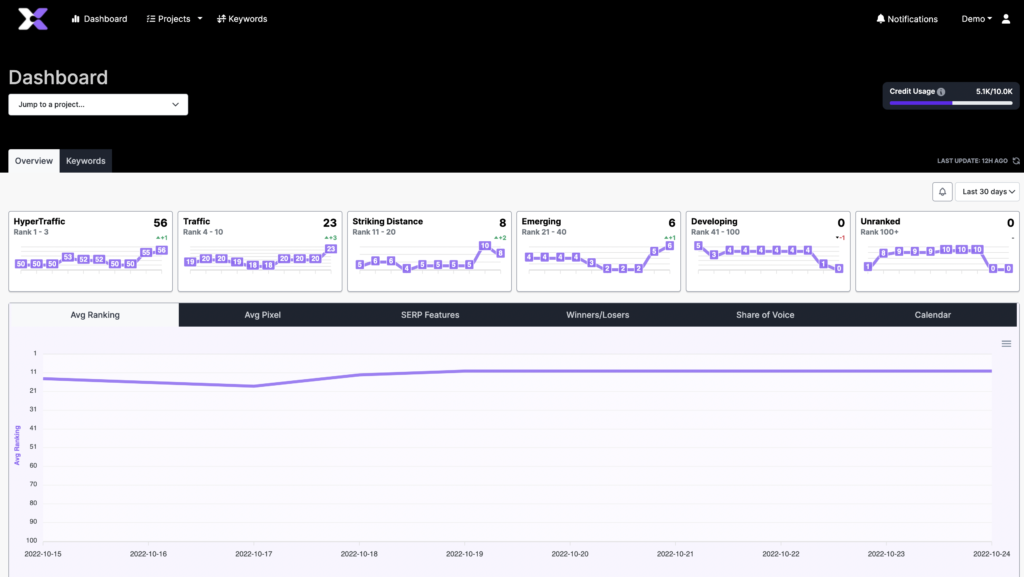This screenshot has height=577, width=1024.
Task: Switch to the Keywords tab
Action: pyautogui.click(x=86, y=161)
